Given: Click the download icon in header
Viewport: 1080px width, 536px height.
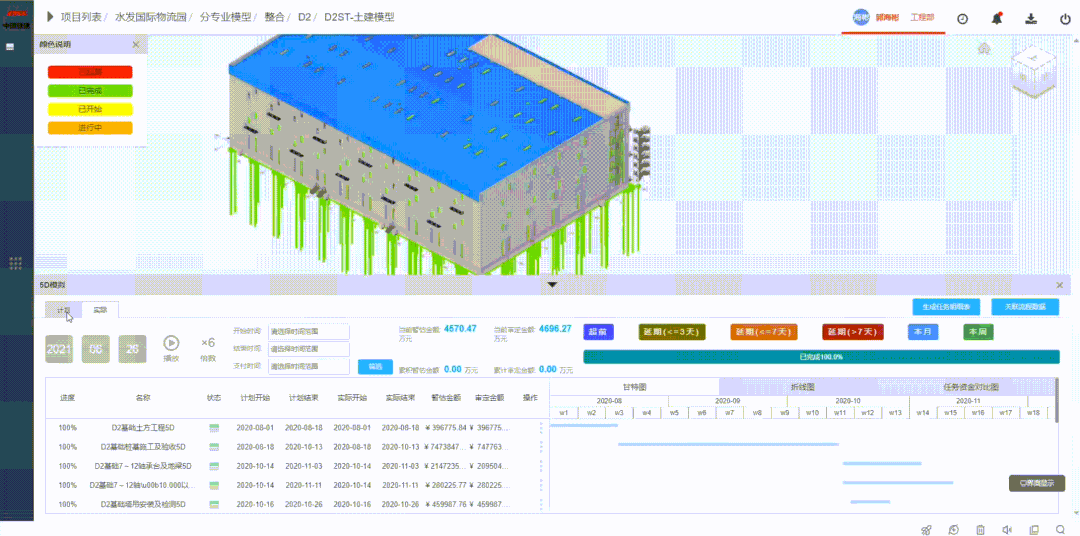Looking at the screenshot, I should [x=1030, y=19].
